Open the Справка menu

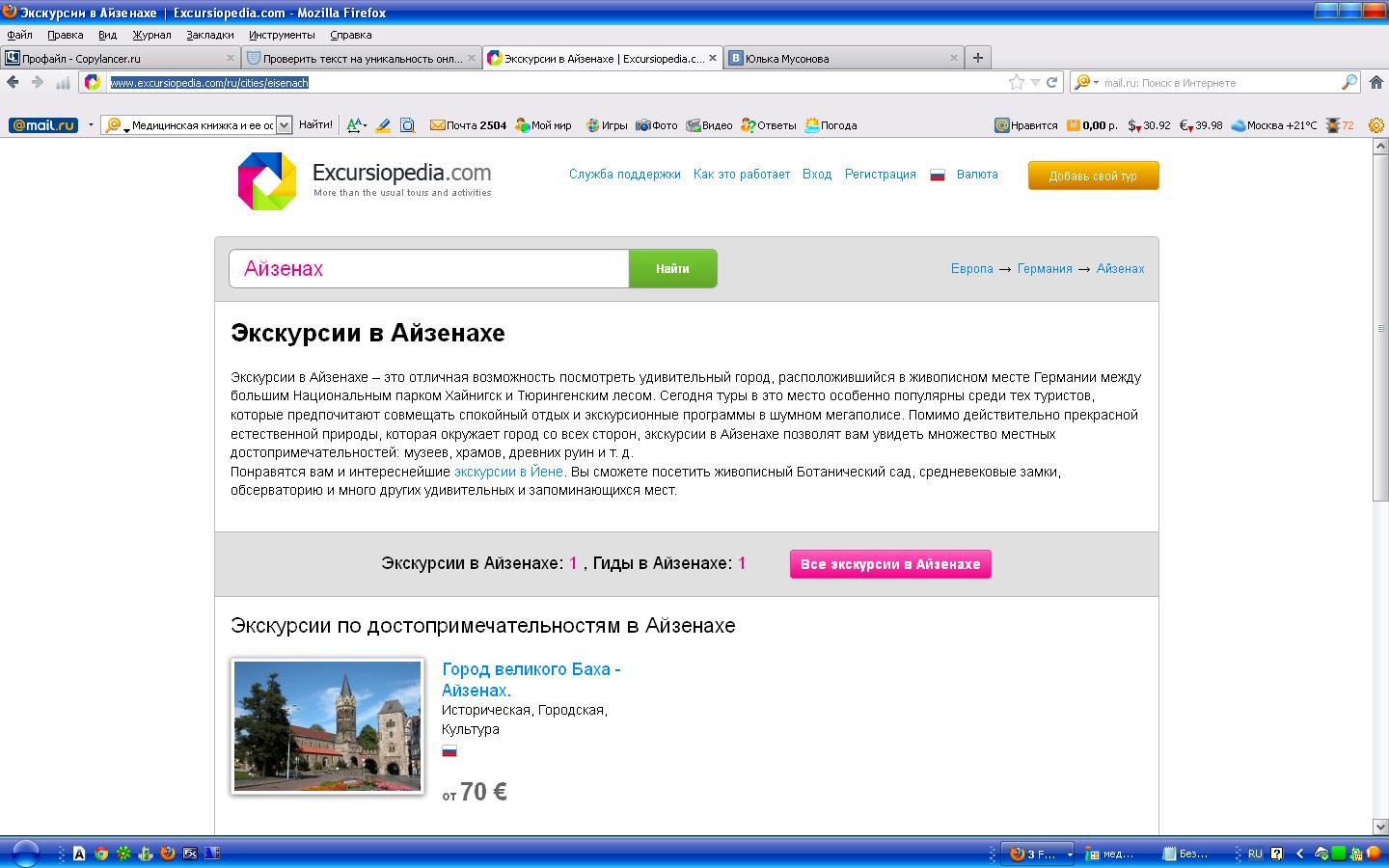click(x=351, y=35)
